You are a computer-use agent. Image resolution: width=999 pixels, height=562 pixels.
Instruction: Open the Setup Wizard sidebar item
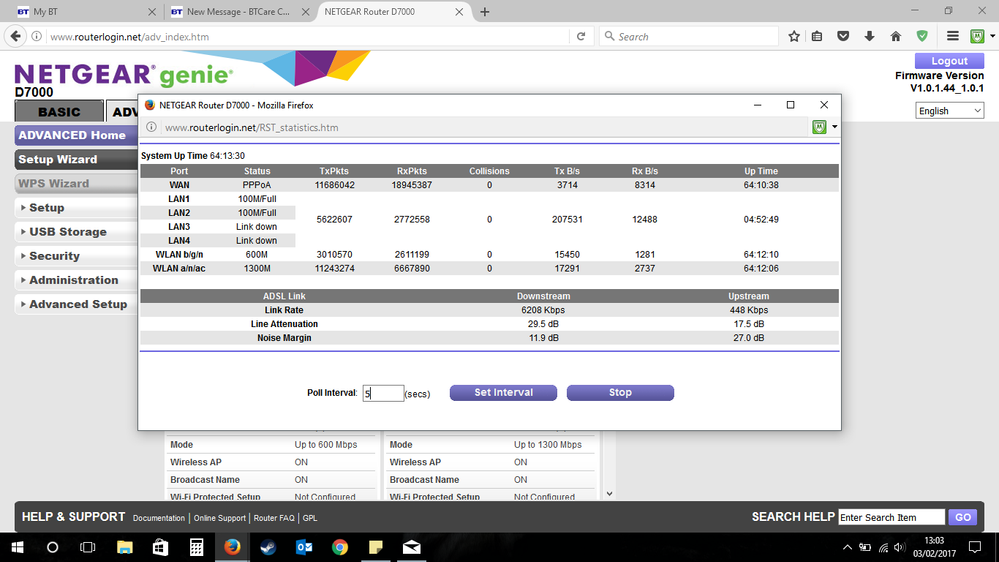pyautogui.click(x=76, y=159)
